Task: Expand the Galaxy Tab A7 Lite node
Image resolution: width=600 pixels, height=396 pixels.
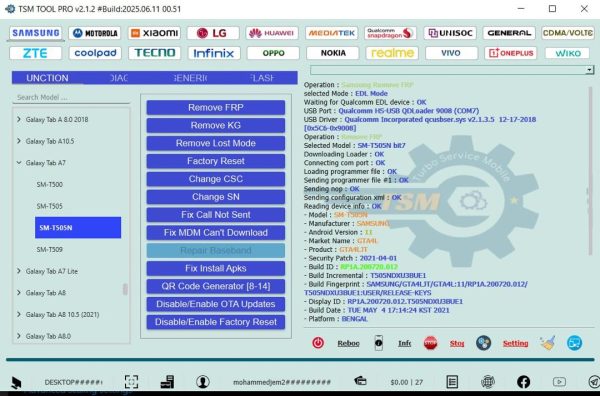Action: coord(19,271)
